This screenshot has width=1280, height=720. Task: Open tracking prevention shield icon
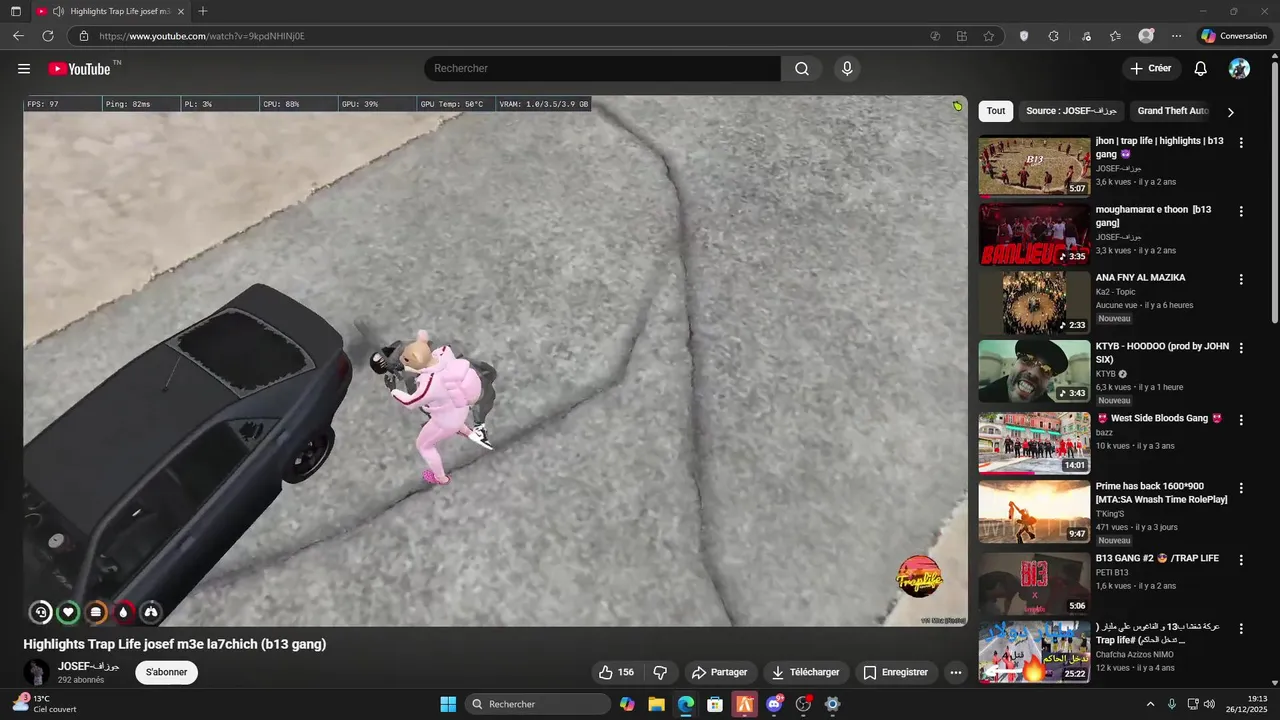point(1024,36)
